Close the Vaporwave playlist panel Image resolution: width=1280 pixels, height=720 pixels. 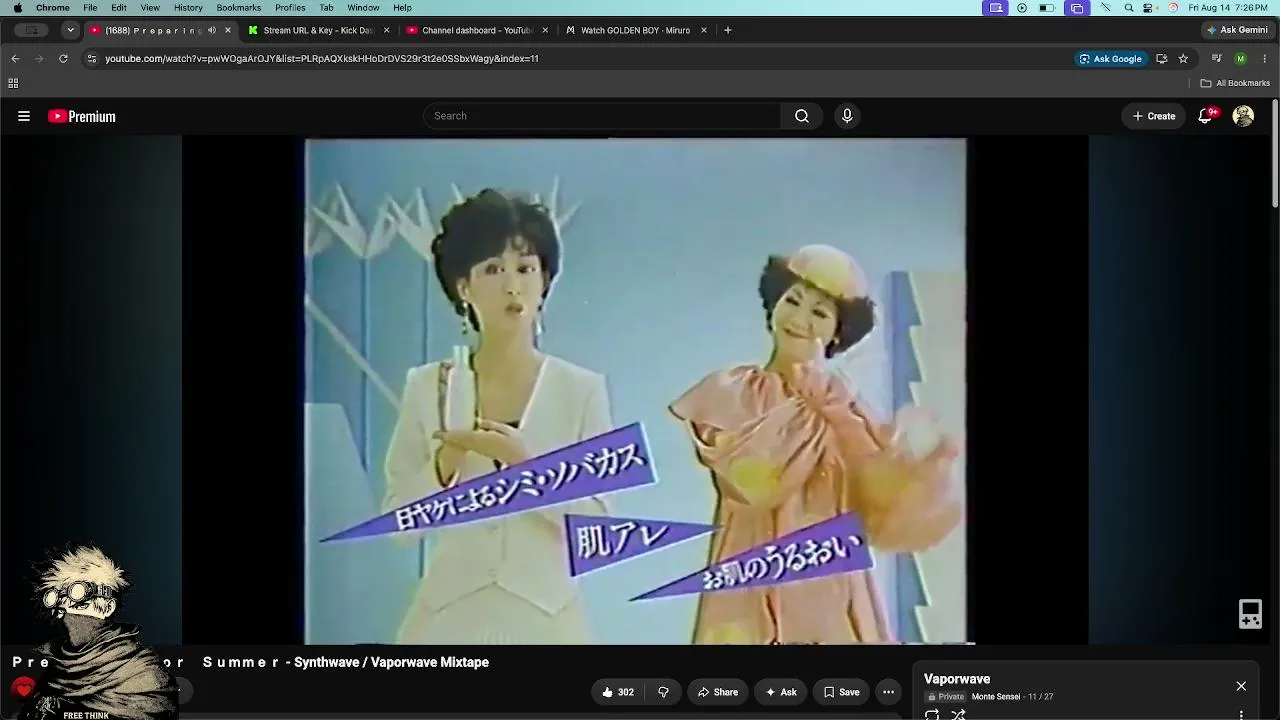tap(1241, 686)
